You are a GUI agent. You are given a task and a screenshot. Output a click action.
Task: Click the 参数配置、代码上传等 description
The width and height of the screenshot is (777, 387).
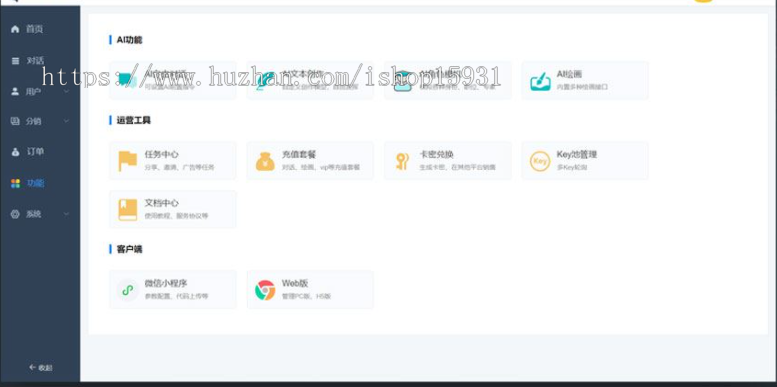[x=176, y=296]
